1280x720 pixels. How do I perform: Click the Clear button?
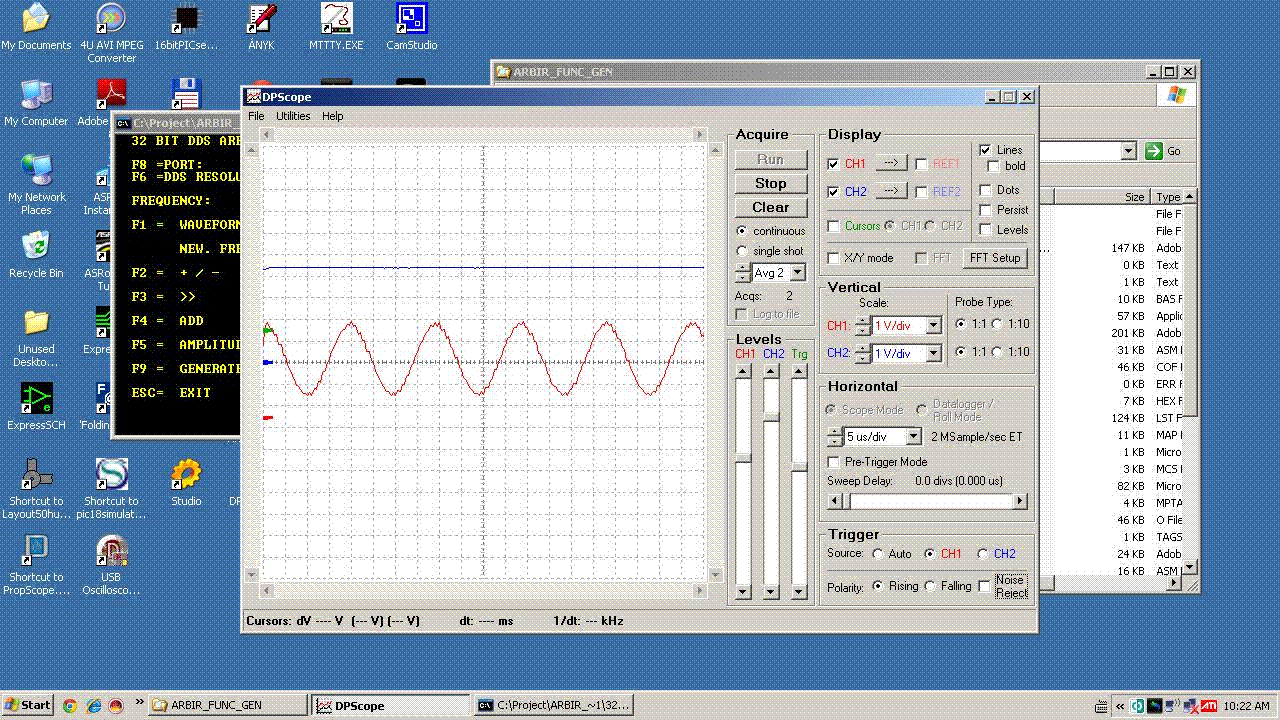[770, 207]
